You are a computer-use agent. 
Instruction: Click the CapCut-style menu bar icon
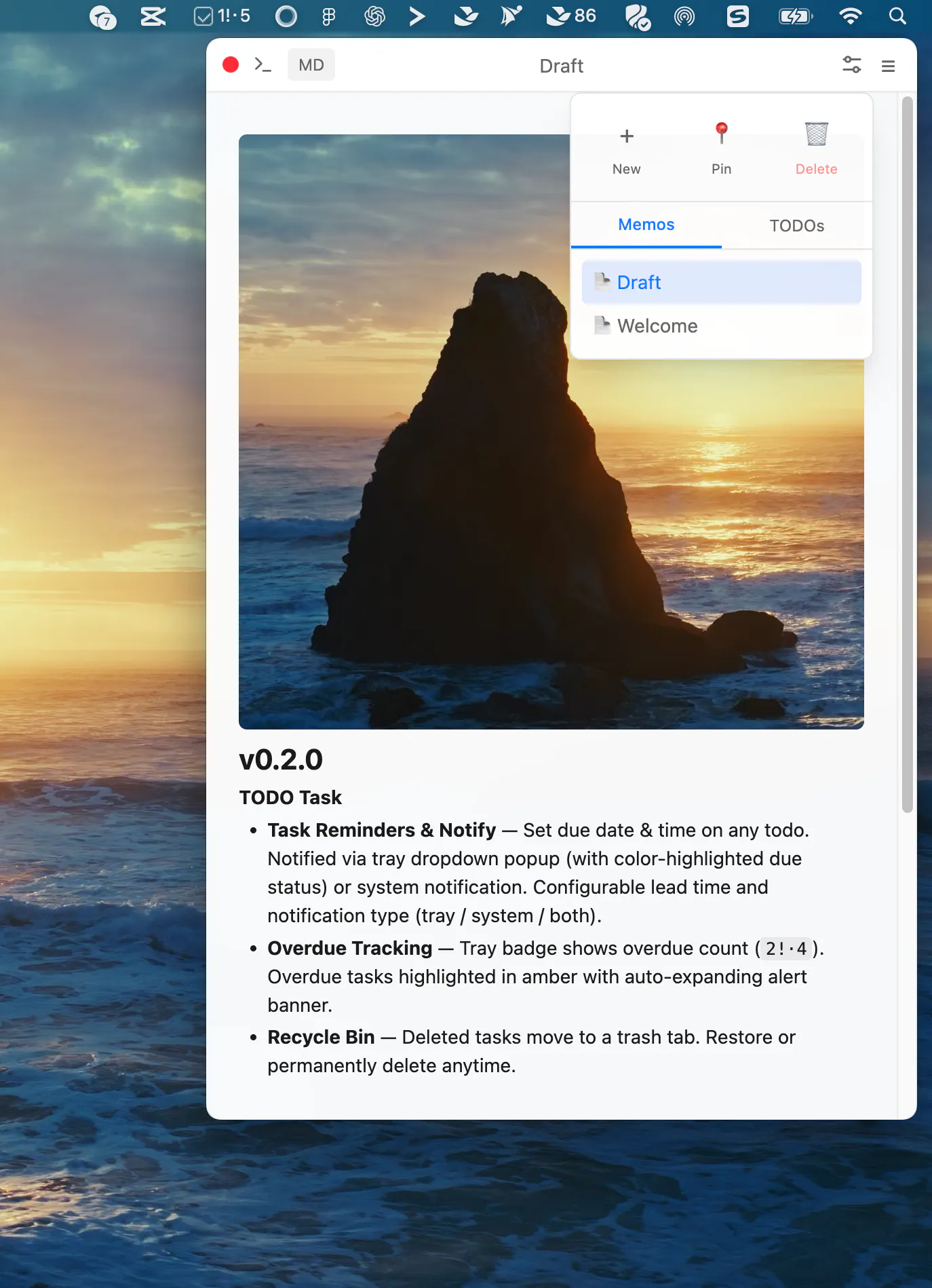click(153, 16)
